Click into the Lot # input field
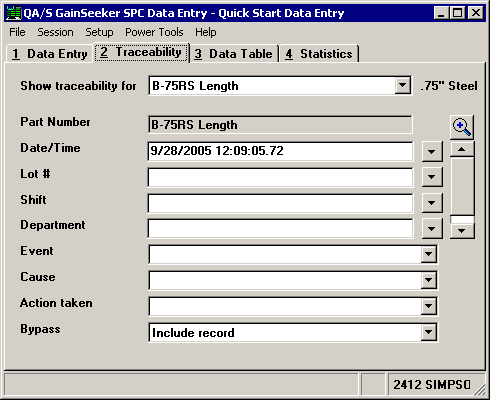490x400 pixels. point(280,177)
